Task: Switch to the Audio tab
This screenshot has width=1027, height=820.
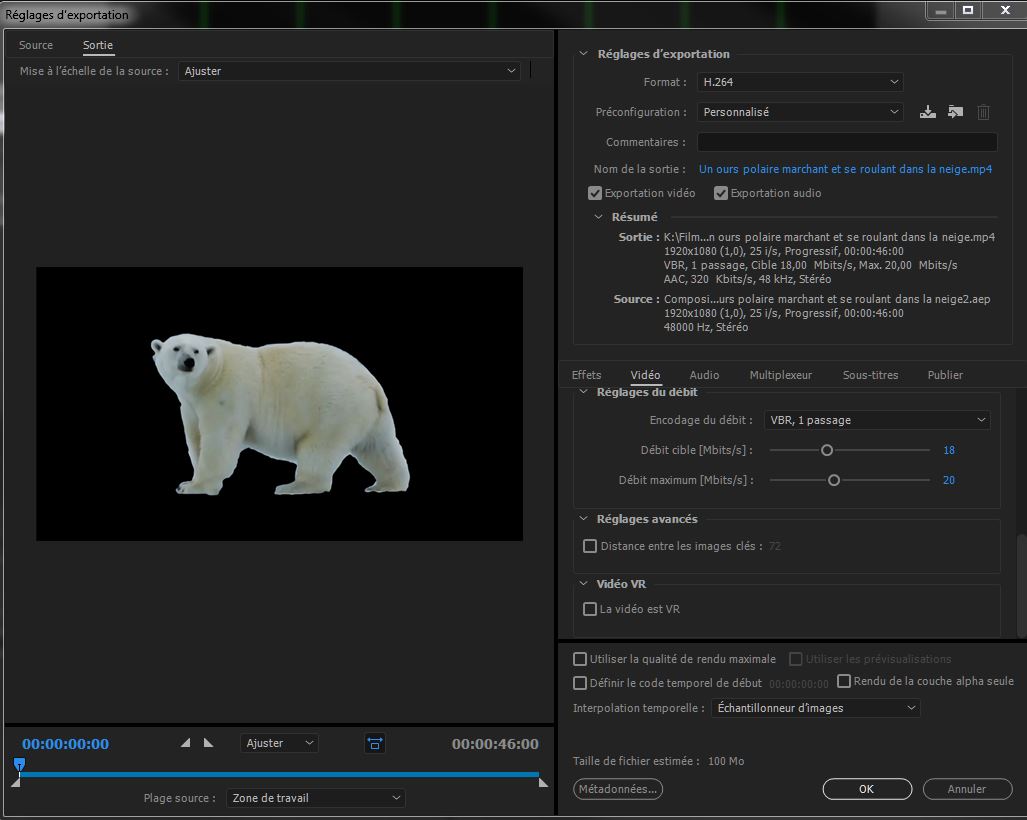Action: pos(704,375)
